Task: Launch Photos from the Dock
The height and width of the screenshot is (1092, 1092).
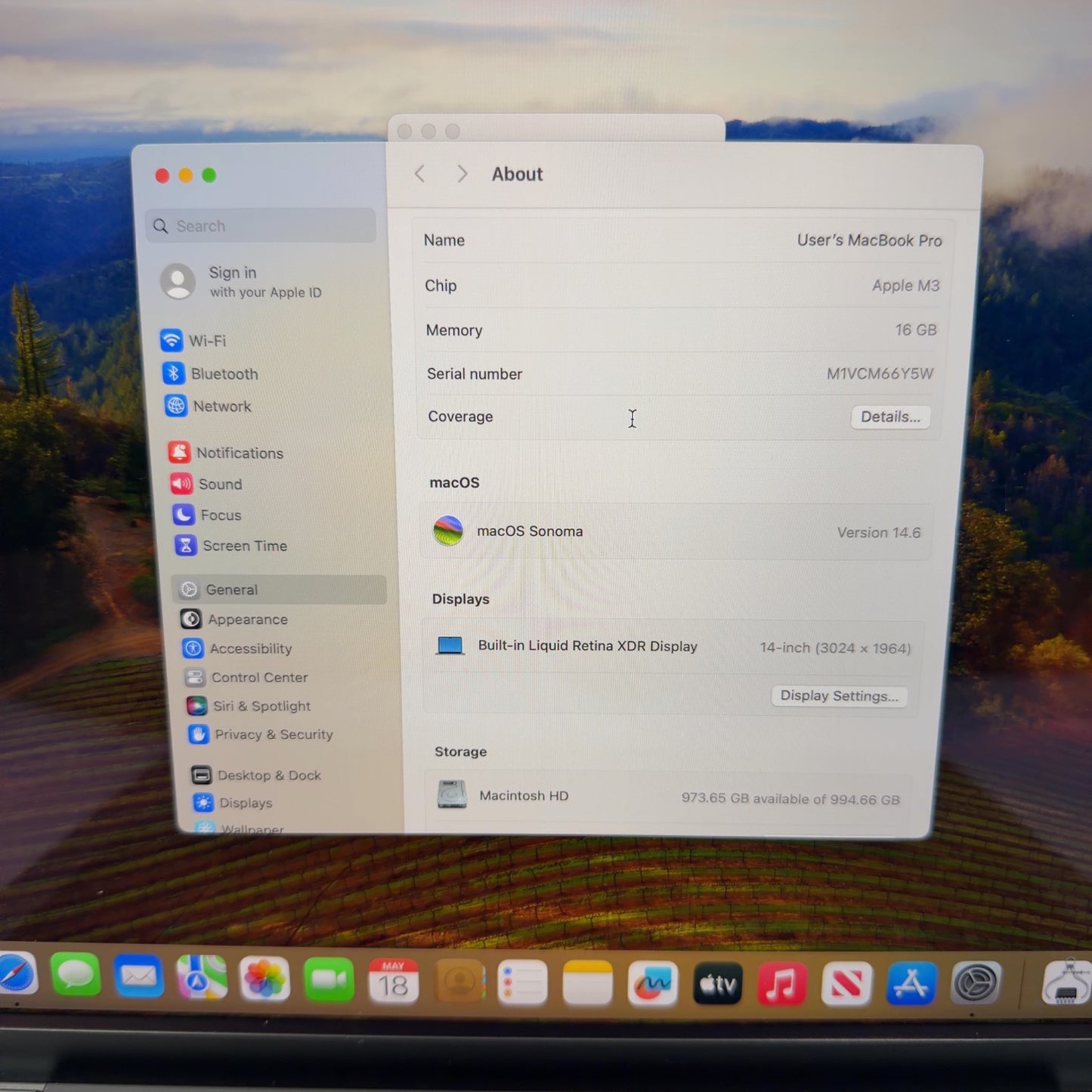Action: 264,979
